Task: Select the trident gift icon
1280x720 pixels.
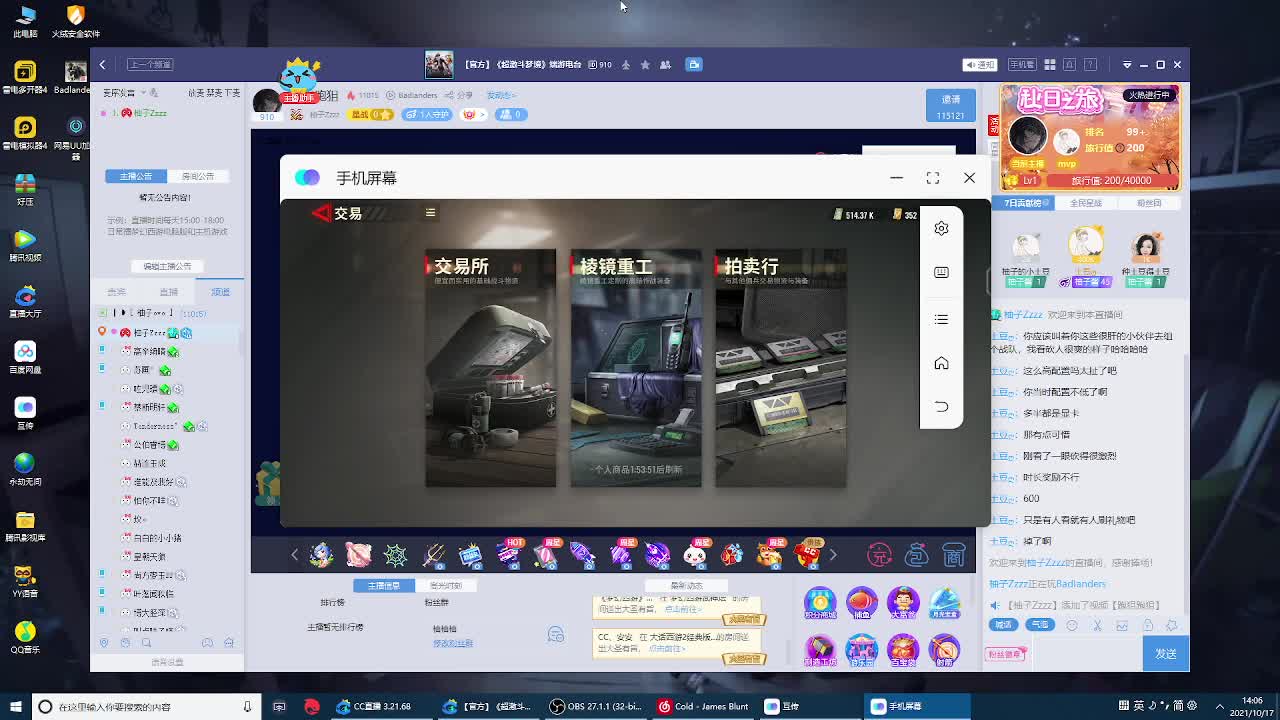Action: [x=433, y=555]
